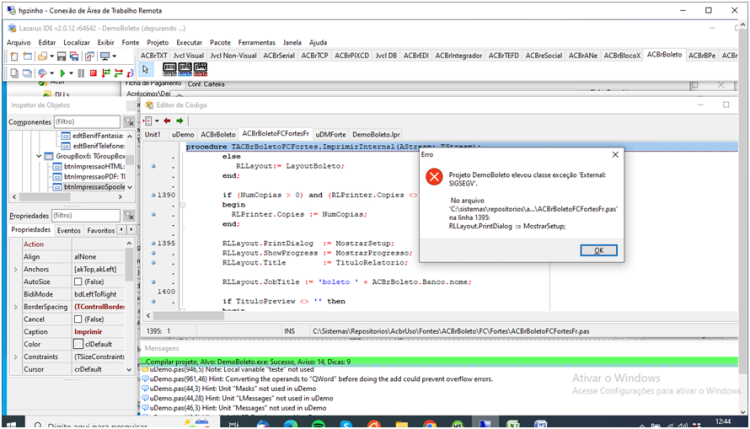Open the Ferramentas menu
750x429 pixels.
(257, 43)
